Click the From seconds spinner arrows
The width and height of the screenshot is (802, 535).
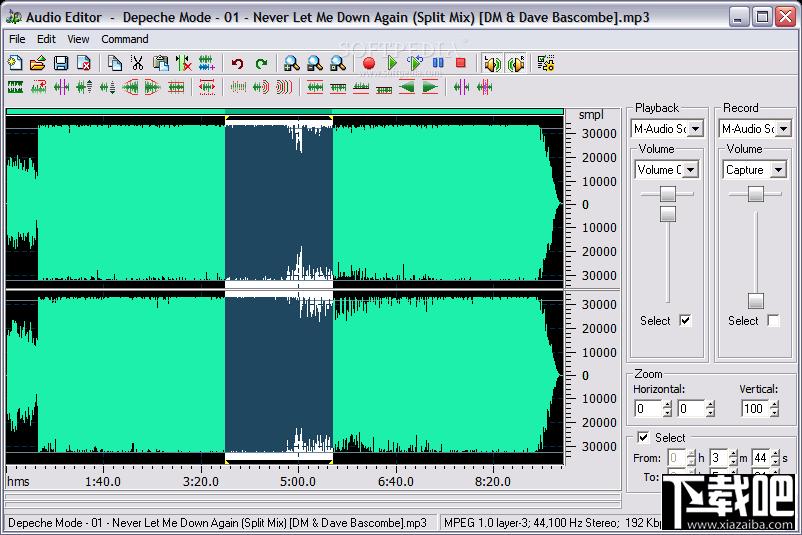(775, 457)
